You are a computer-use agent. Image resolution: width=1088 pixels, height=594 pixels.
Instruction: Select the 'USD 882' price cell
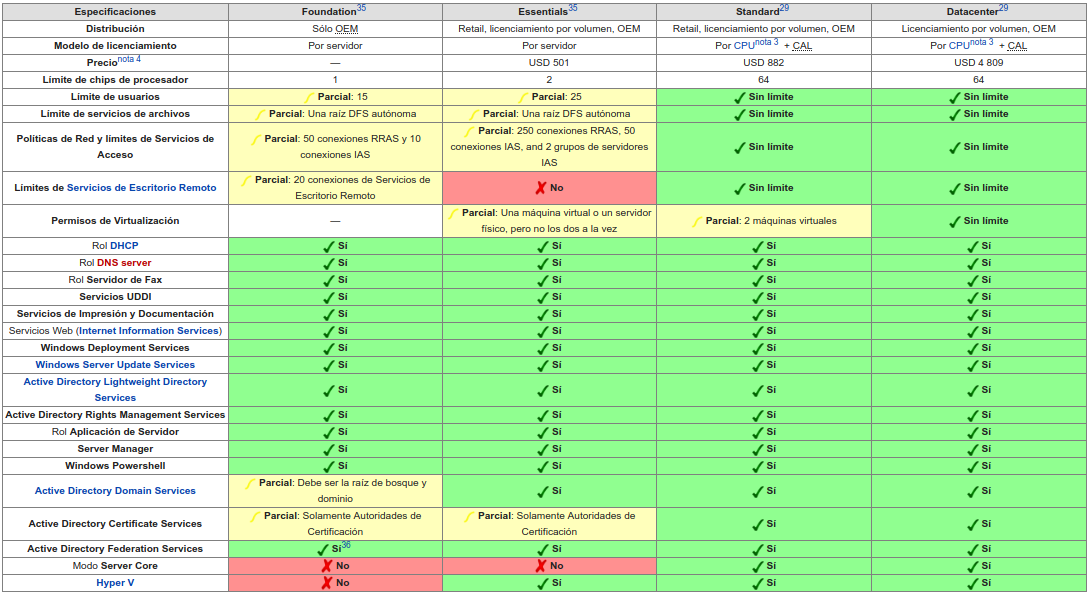click(763, 63)
